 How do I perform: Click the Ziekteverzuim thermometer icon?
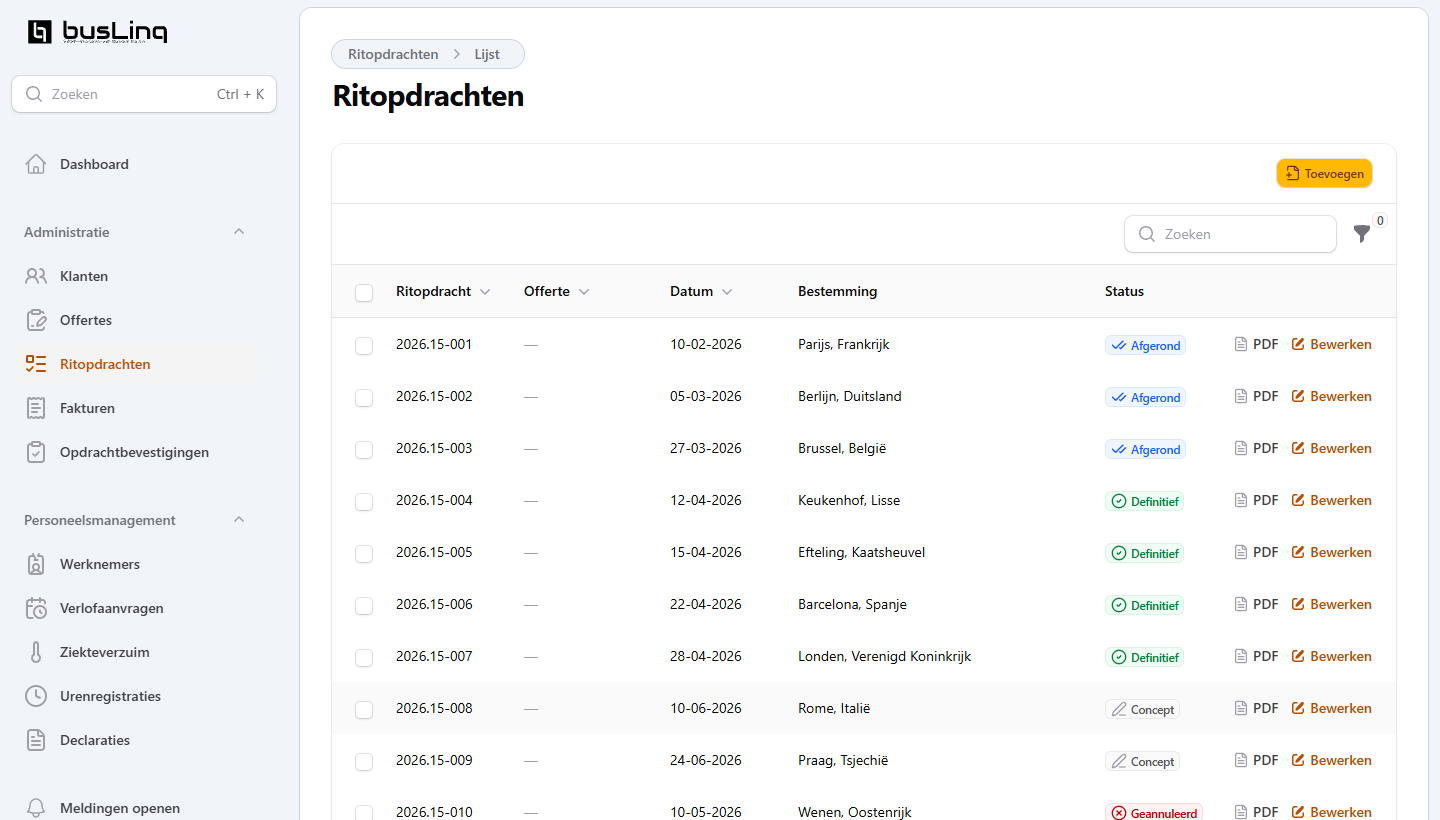(36, 652)
